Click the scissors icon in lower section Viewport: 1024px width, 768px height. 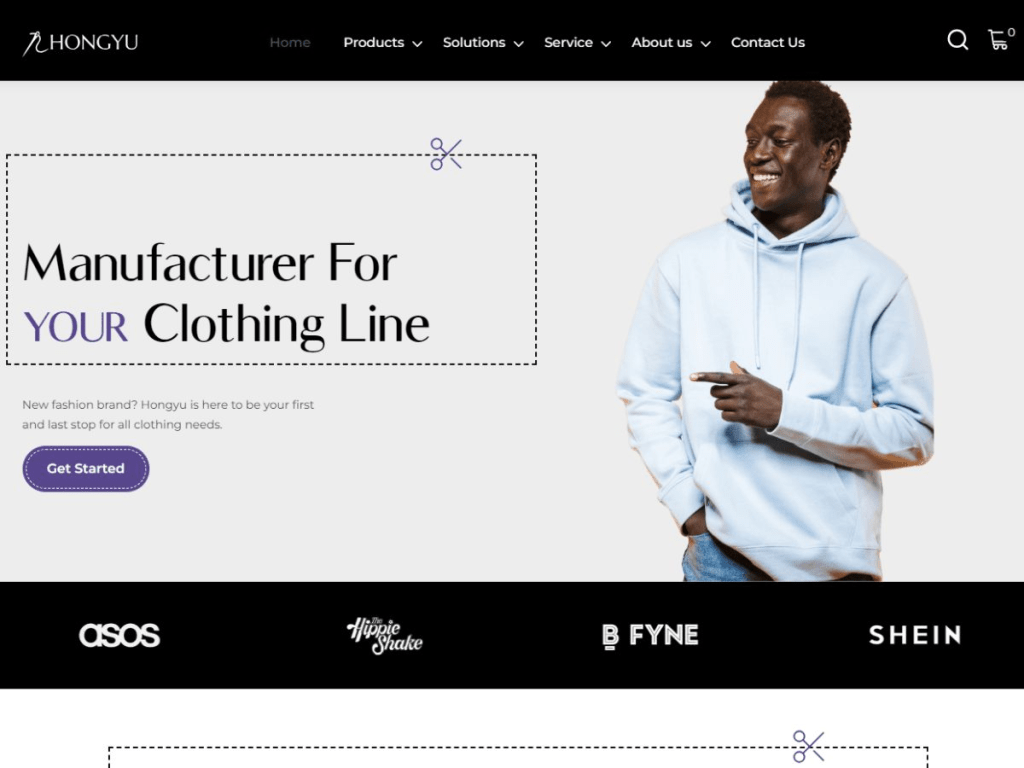[x=808, y=746]
